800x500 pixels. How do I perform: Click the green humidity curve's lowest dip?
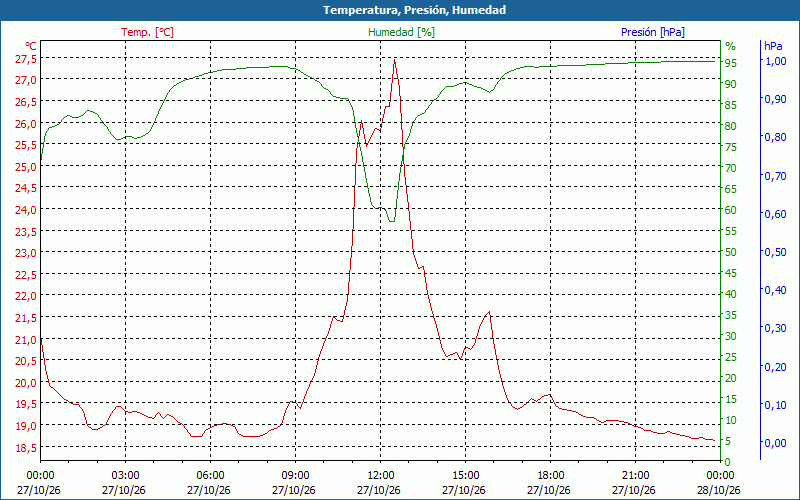pyautogui.click(x=391, y=221)
